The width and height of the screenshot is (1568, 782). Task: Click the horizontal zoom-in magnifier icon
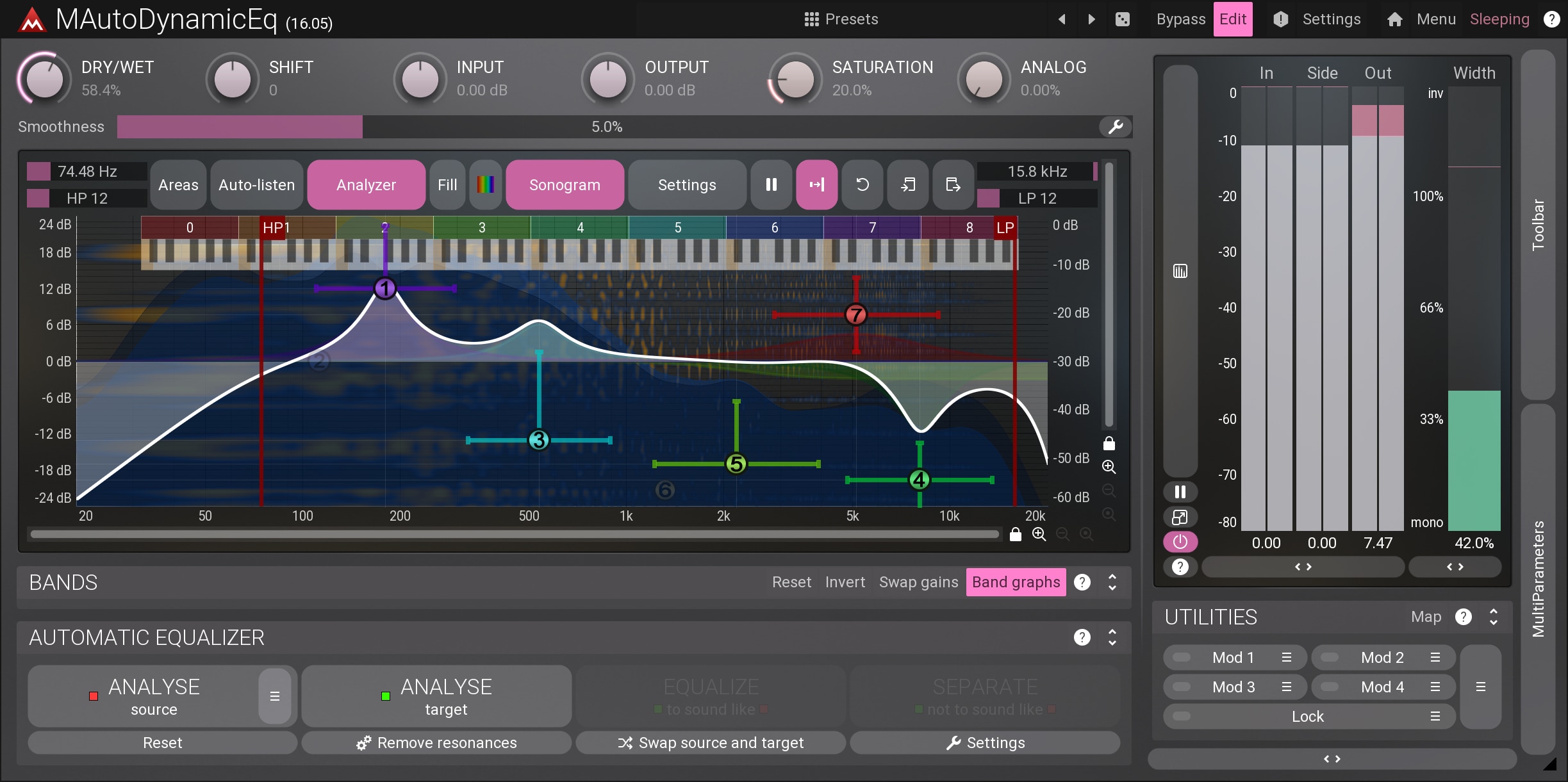point(1039,534)
